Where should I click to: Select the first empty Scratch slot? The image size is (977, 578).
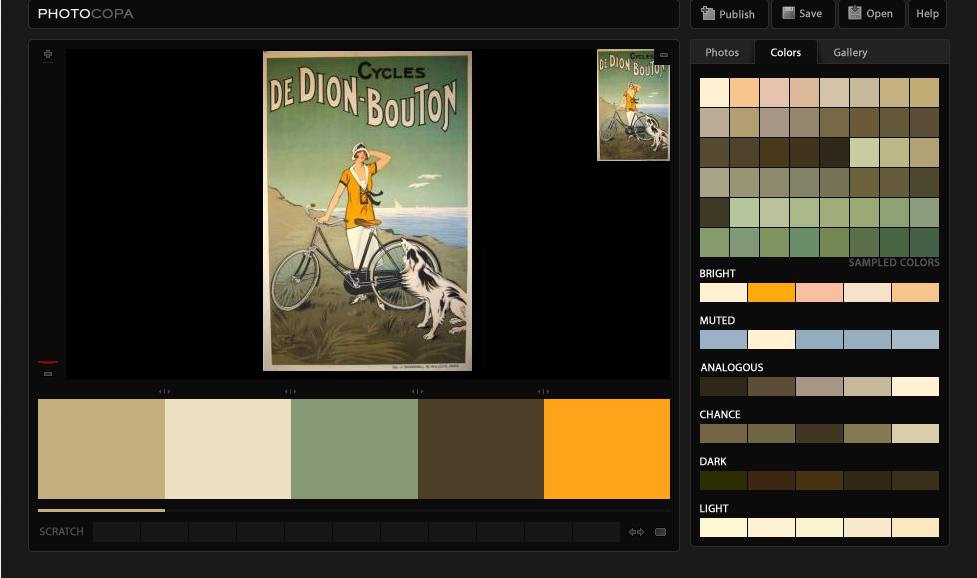coord(117,532)
